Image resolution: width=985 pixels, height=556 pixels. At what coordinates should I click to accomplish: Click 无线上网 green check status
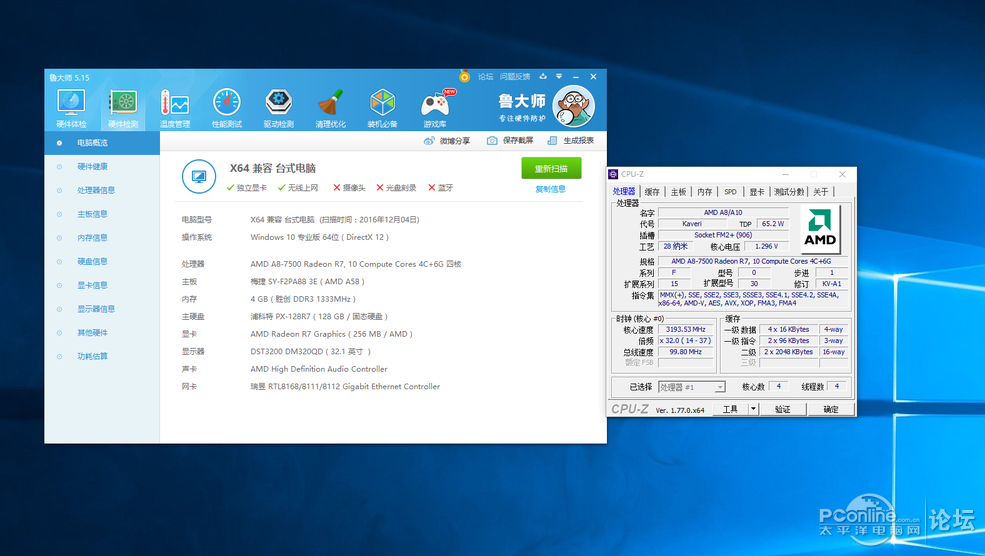(298, 188)
